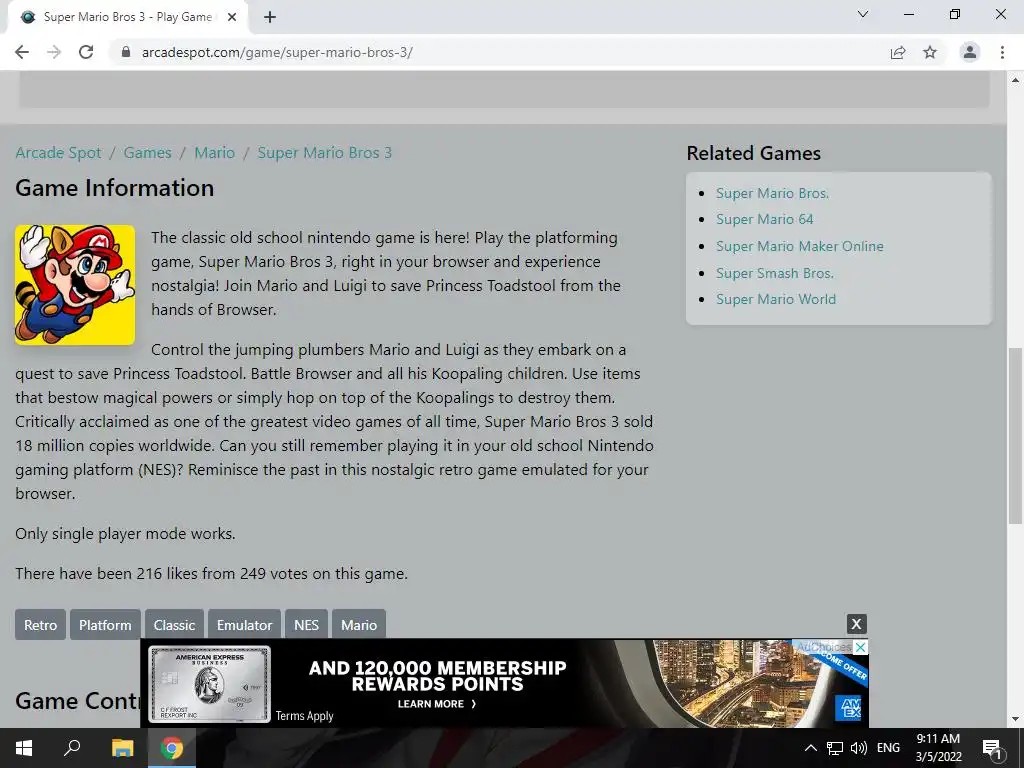Viewport: 1024px width, 768px height.
Task: Open network status tray icon
Action: pos(835,748)
